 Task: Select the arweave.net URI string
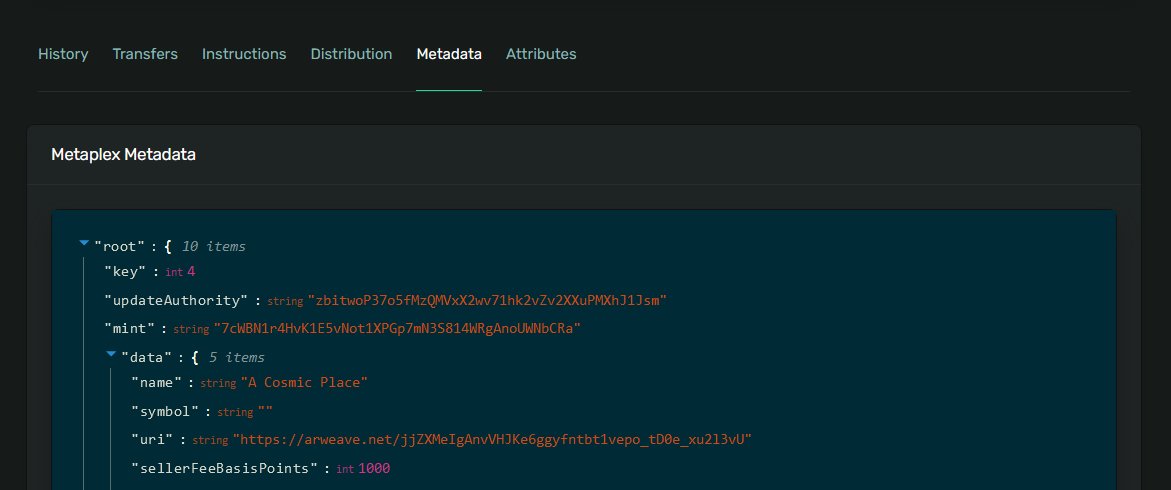[492, 440]
